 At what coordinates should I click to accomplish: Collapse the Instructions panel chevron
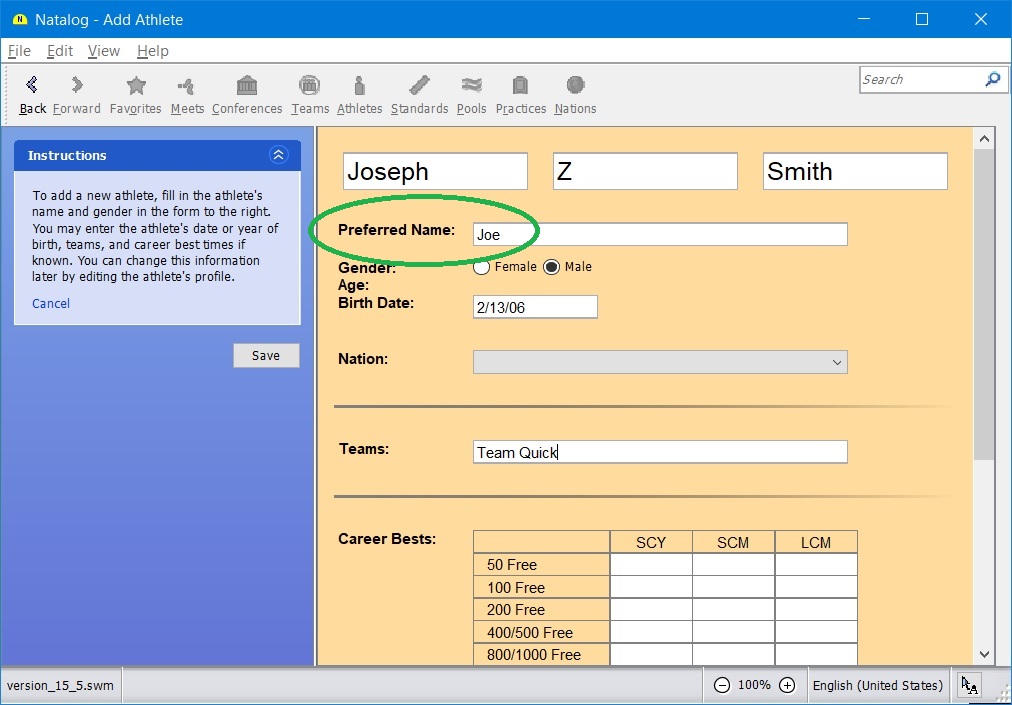coord(279,155)
